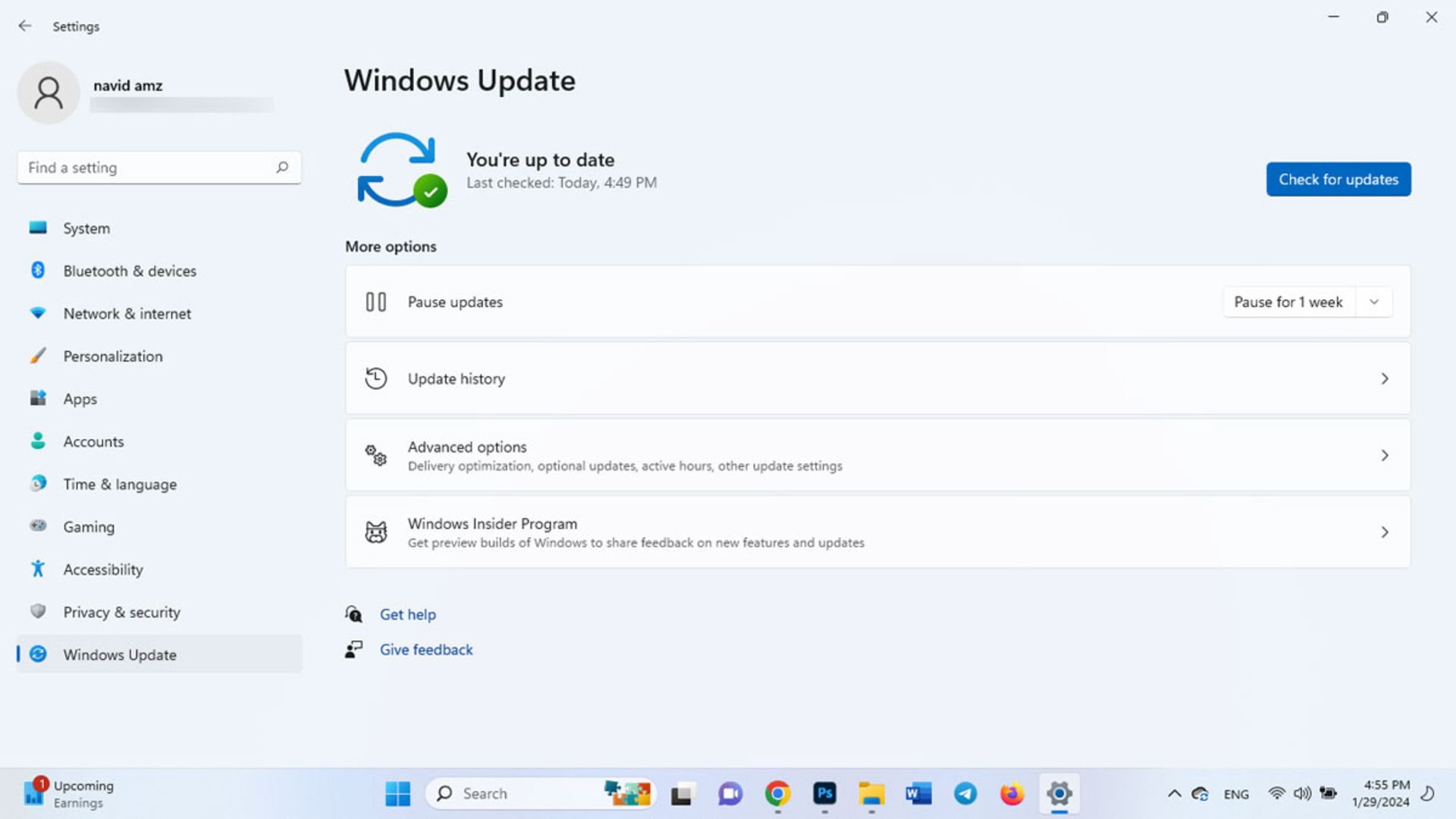Viewport: 1456px width, 819px height.
Task: Click Bluetooth & devices icon
Action: tap(38, 270)
